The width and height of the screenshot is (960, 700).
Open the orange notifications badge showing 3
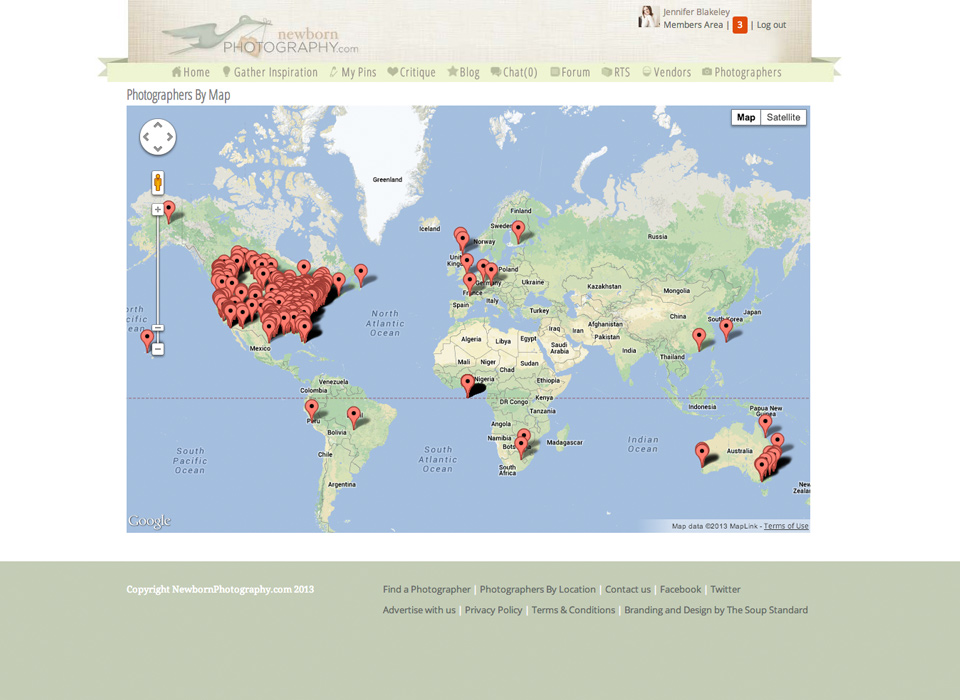pos(740,24)
